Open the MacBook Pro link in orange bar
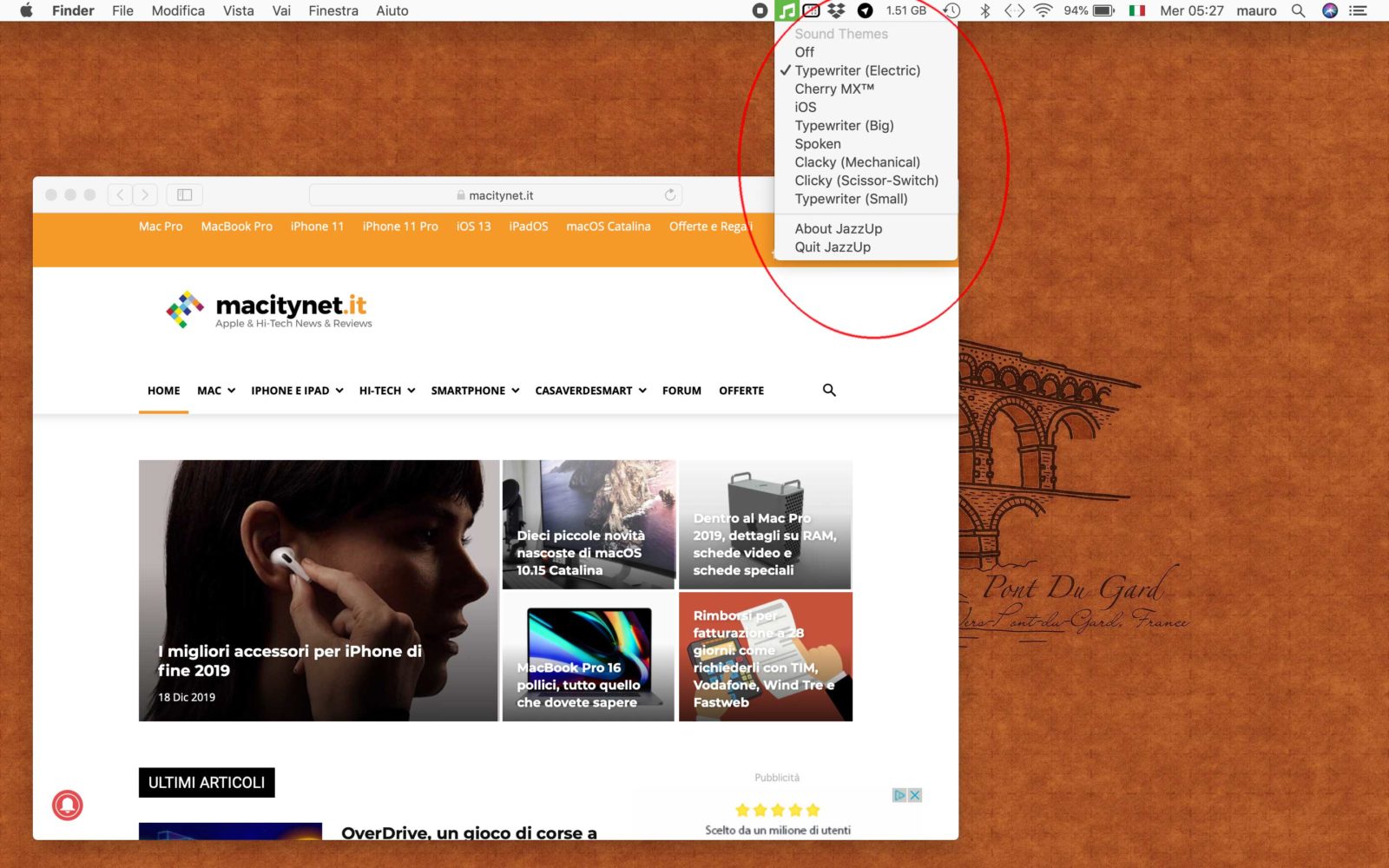 236,226
